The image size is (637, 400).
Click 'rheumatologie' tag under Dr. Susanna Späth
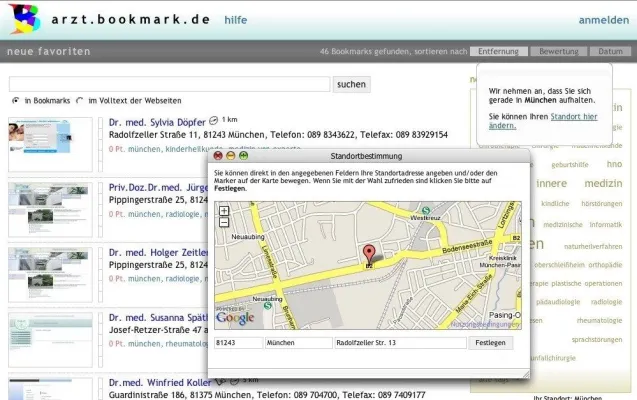coord(186,344)
